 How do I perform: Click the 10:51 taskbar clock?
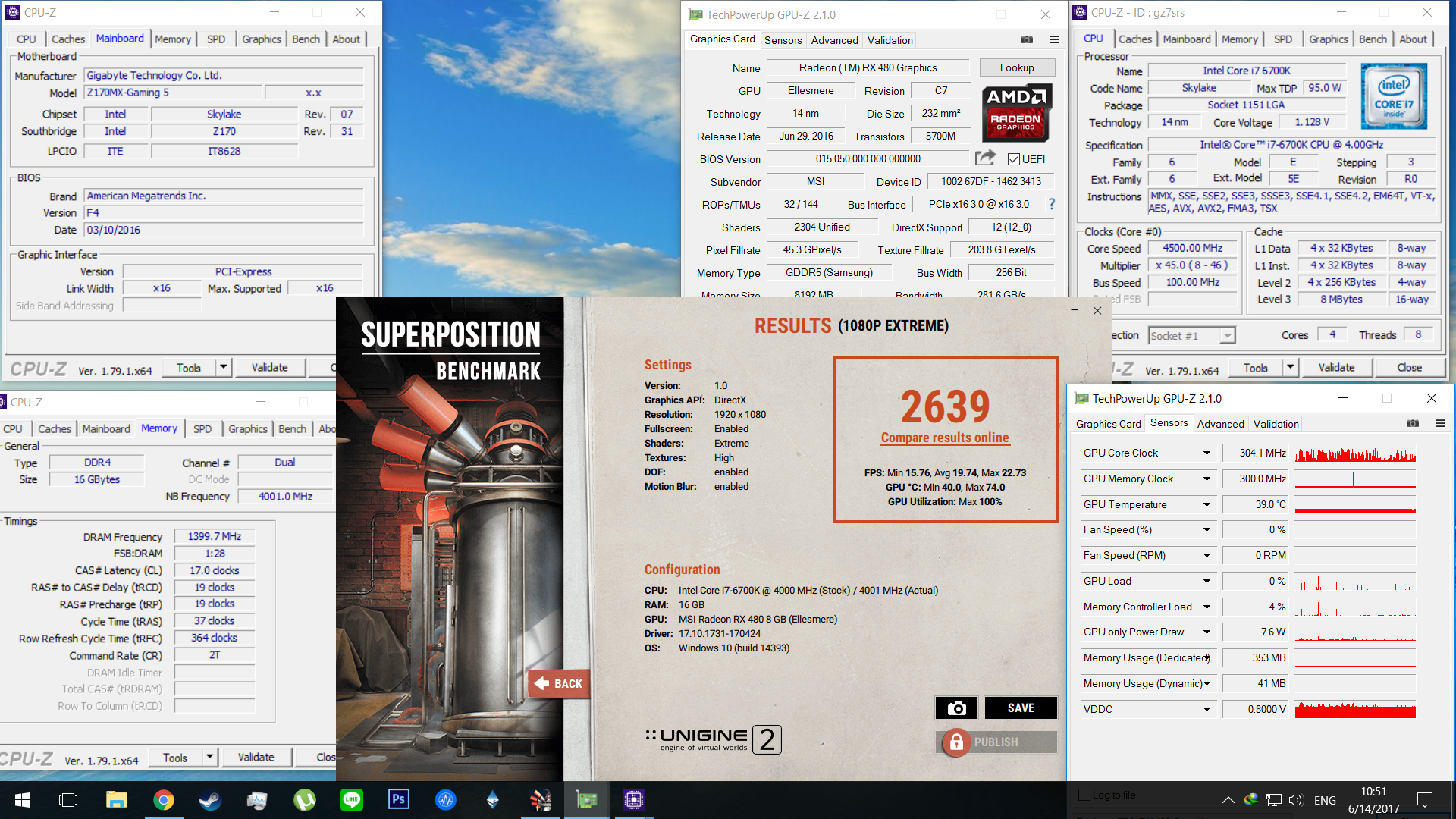pyautogui.click(x=1373, y=791)
